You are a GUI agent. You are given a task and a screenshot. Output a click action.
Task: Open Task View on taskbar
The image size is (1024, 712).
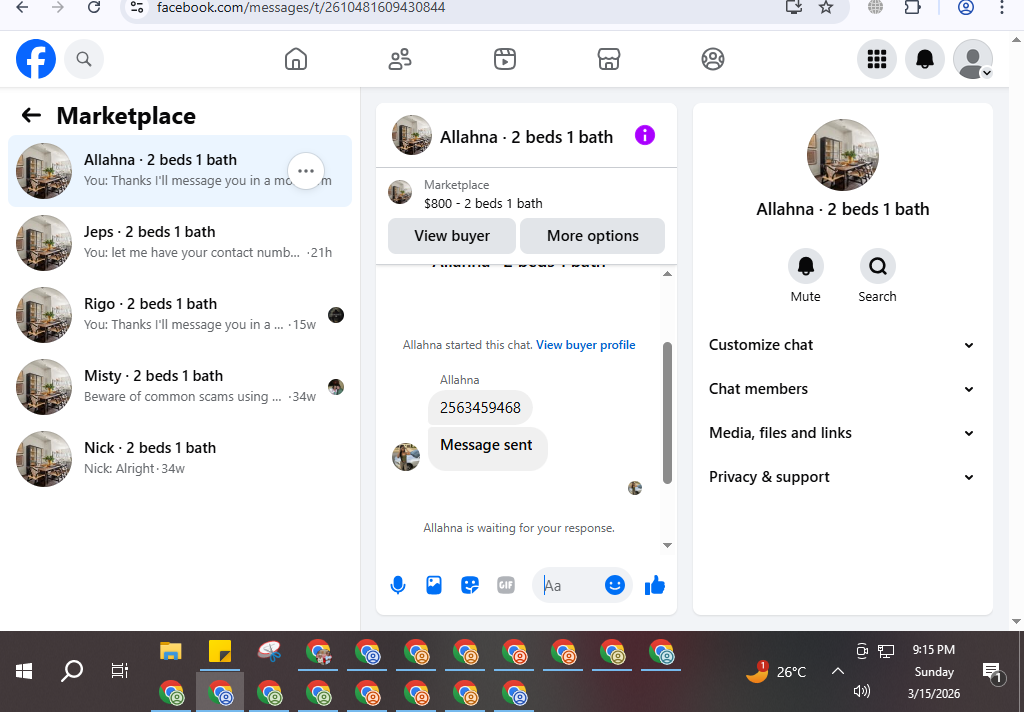click(120, 671)
